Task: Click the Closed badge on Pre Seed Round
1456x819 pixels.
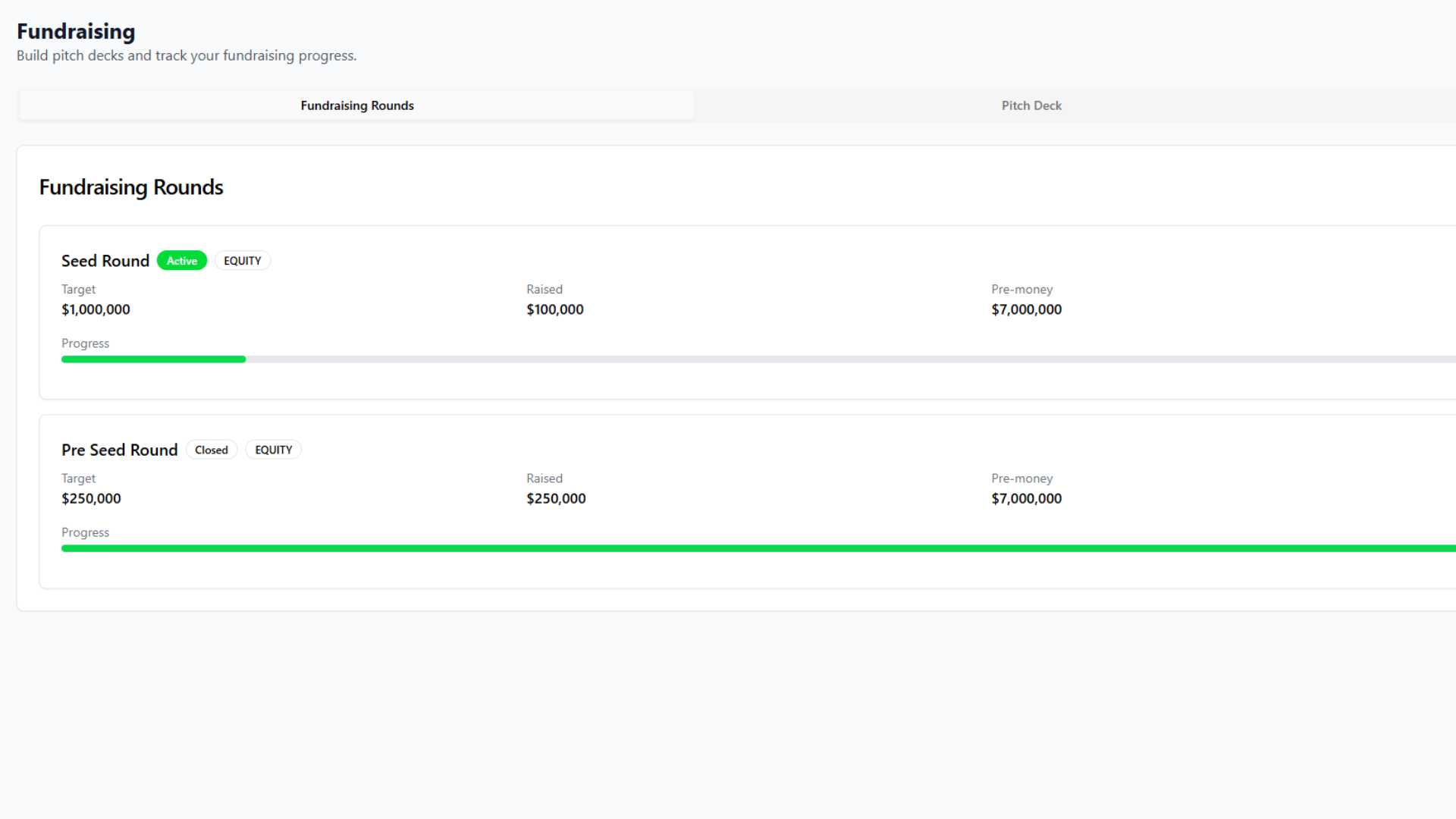Action: pos(211,450)
